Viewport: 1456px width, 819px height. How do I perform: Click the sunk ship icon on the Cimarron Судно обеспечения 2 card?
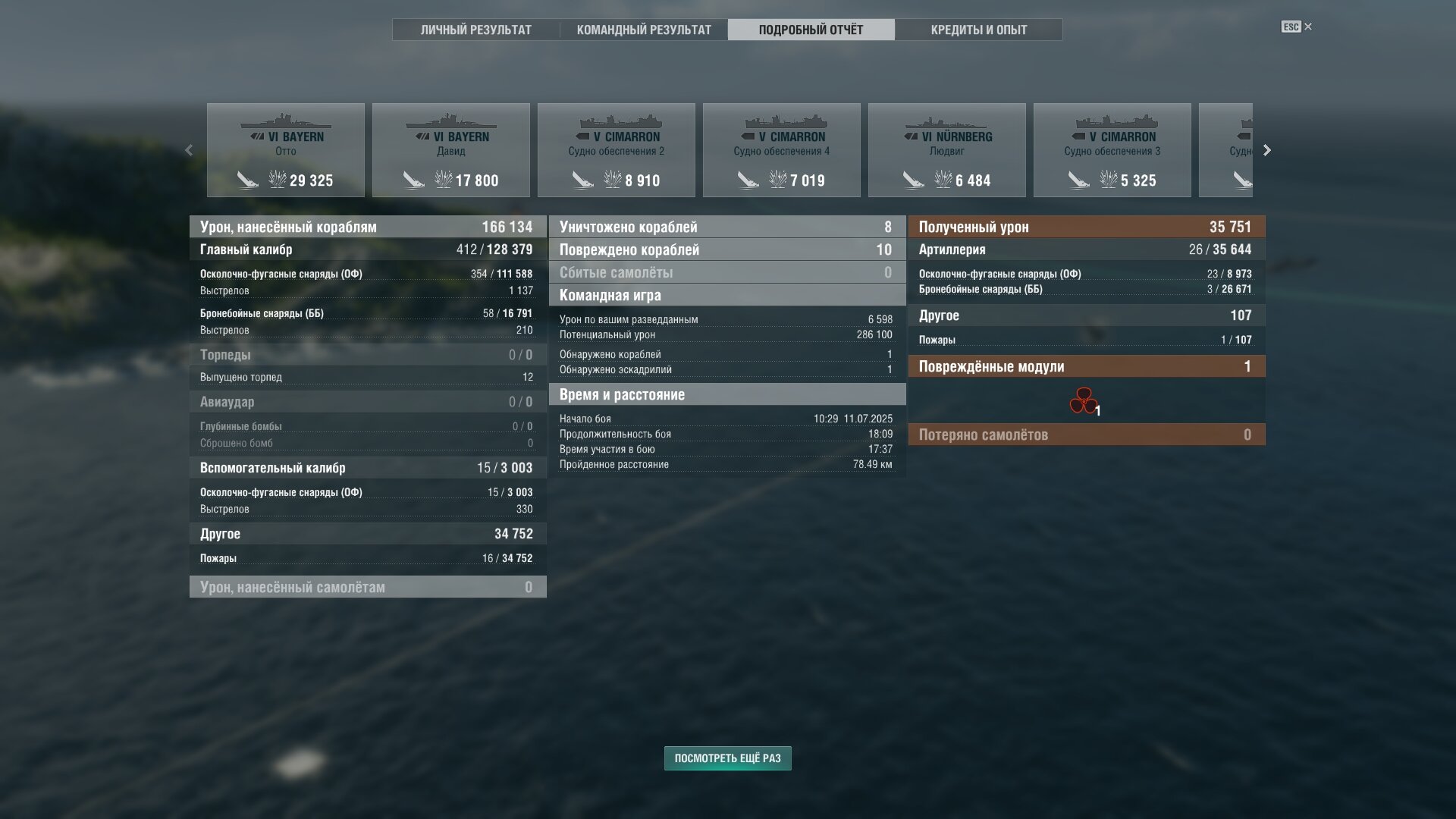(x=582, y=180)
